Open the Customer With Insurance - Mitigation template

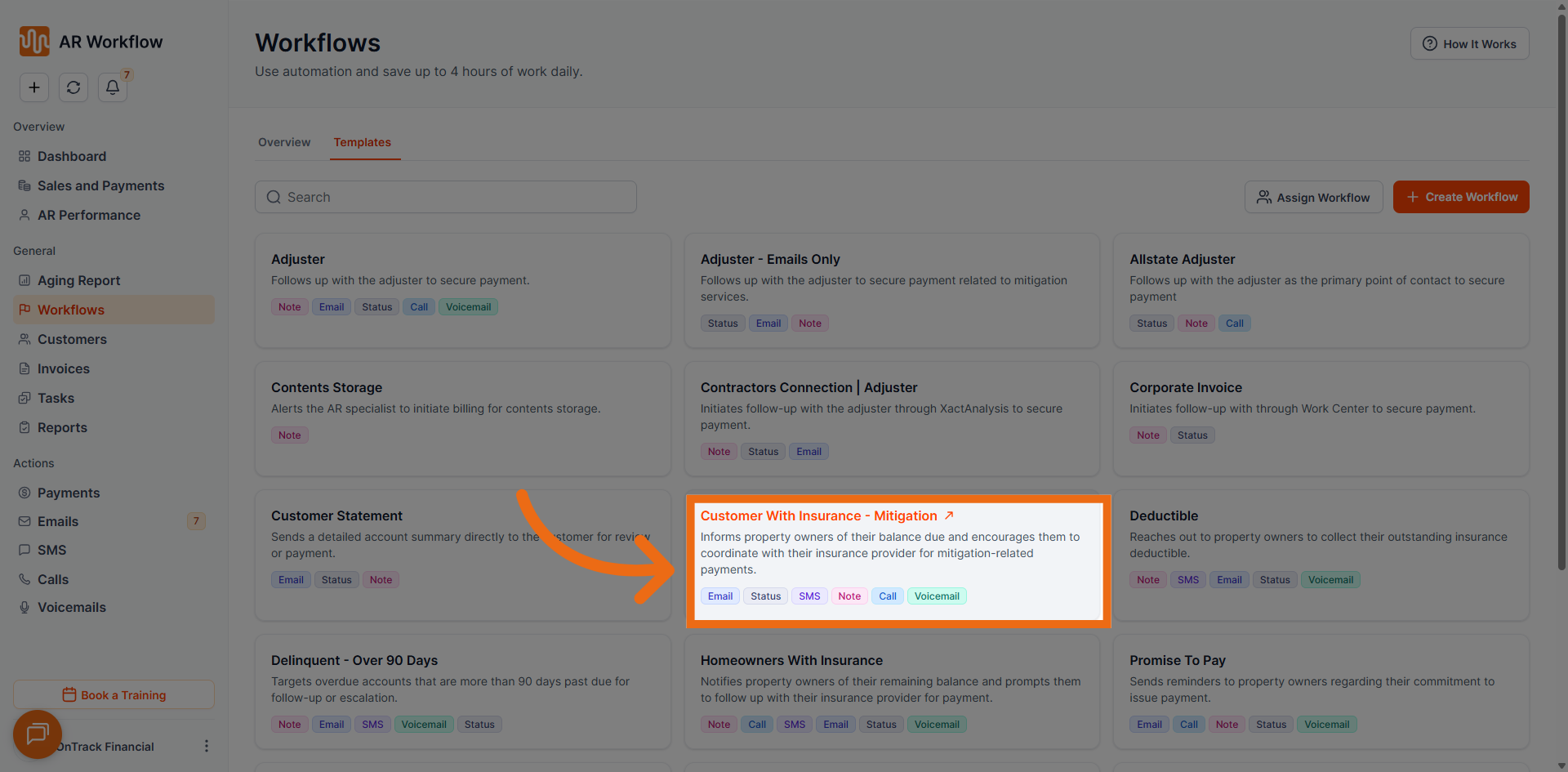point(818,516)
